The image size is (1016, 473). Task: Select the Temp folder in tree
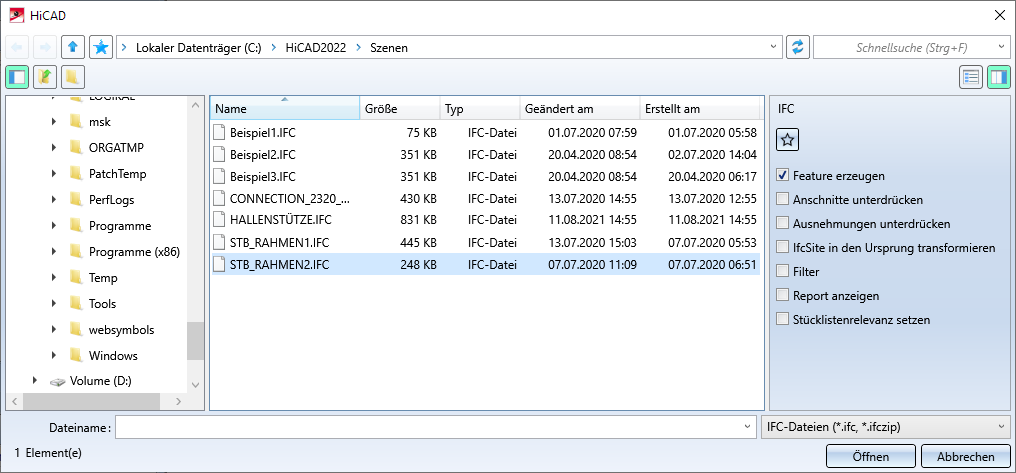point(103,277)
